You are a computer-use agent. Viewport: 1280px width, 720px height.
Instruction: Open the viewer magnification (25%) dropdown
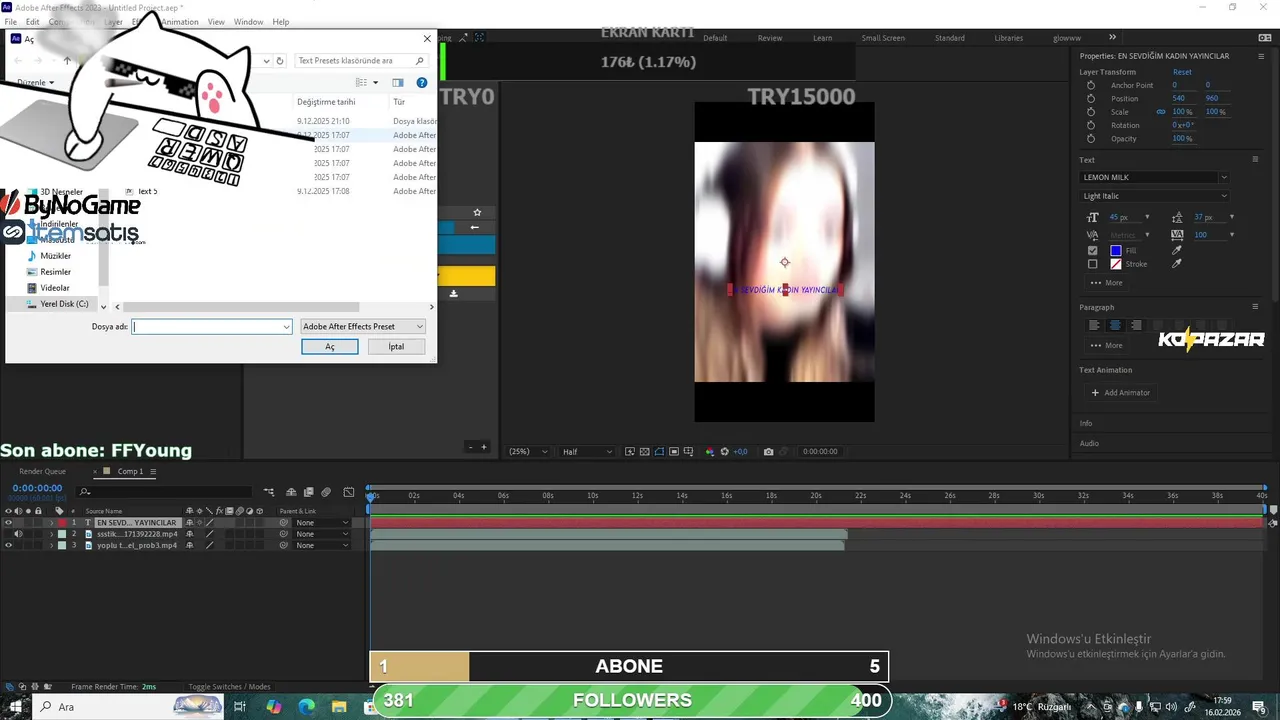(528, 452)
